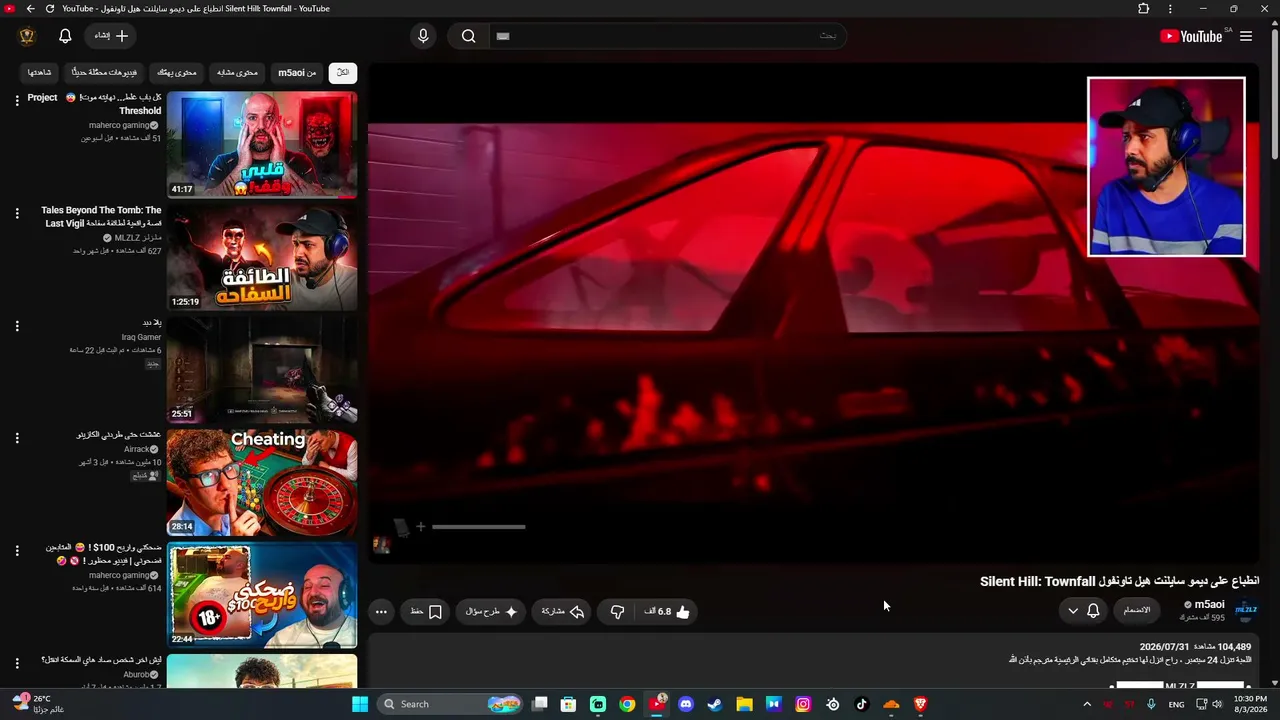Open YouTube notifications bell in the header

tap(65, 36)
